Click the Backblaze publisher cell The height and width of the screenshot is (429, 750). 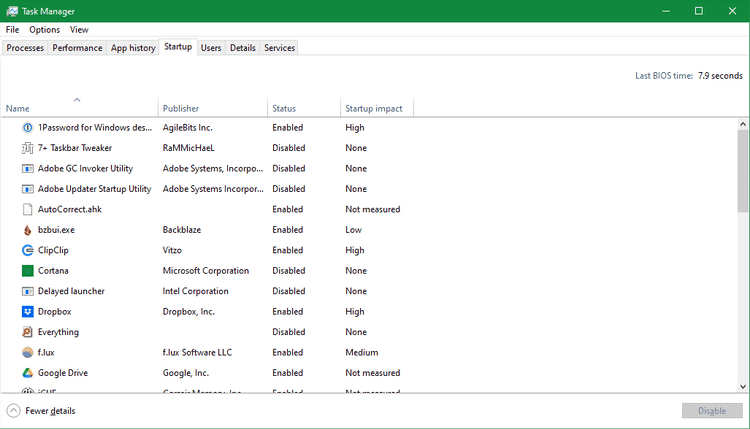click(x=182, y=230)
